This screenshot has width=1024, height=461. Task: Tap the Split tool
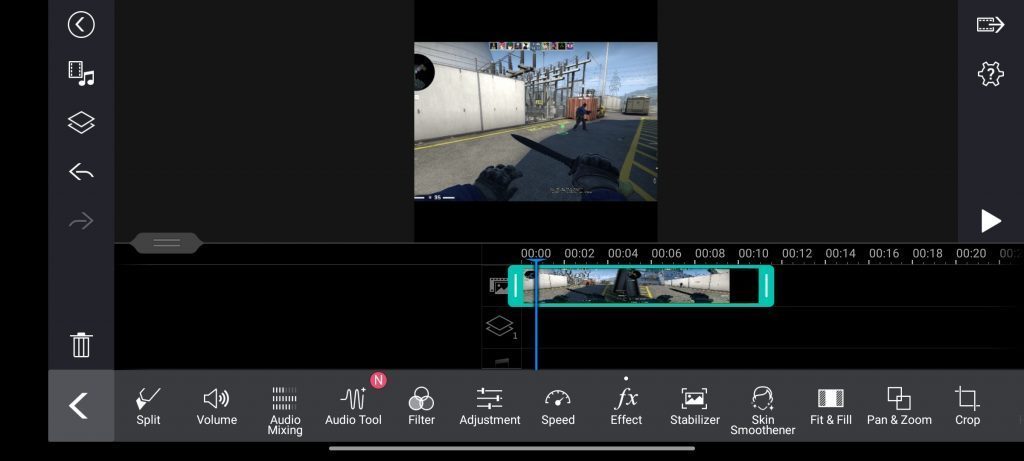click(x=148, y=406)
